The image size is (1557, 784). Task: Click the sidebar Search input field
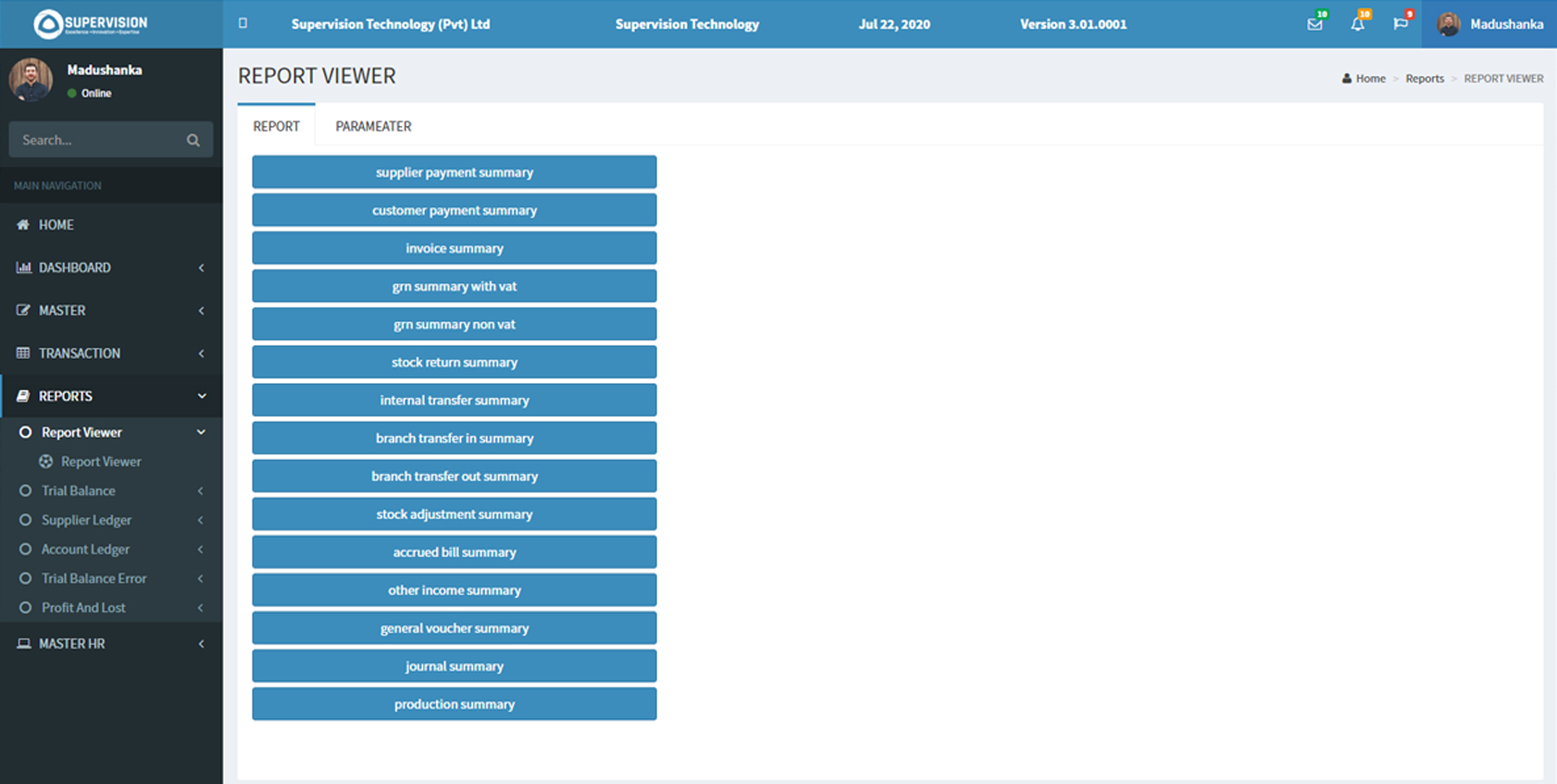(x=97, y=140)
